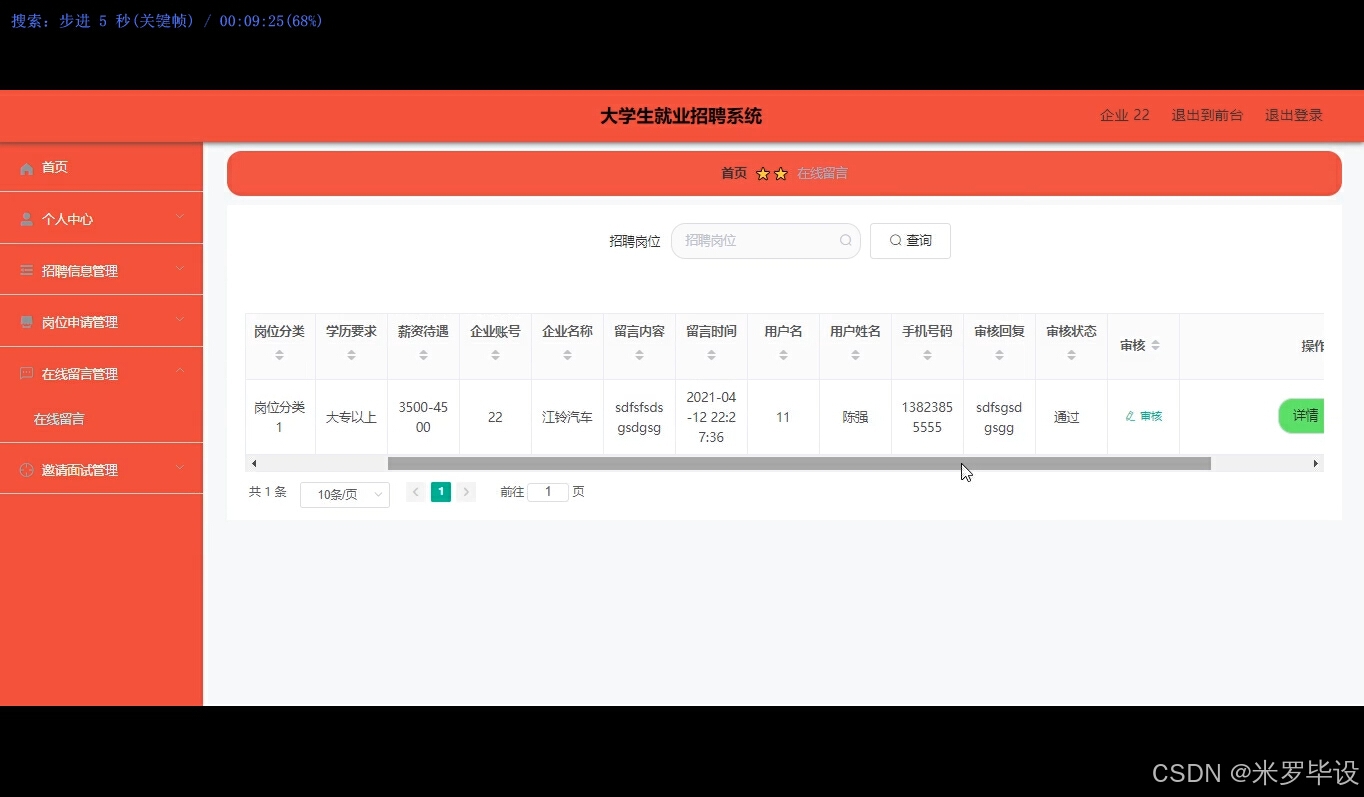Open 岗位申请管理 sidebar menu
This screenshot has width=1364, height=797.
tap(101, 322)
